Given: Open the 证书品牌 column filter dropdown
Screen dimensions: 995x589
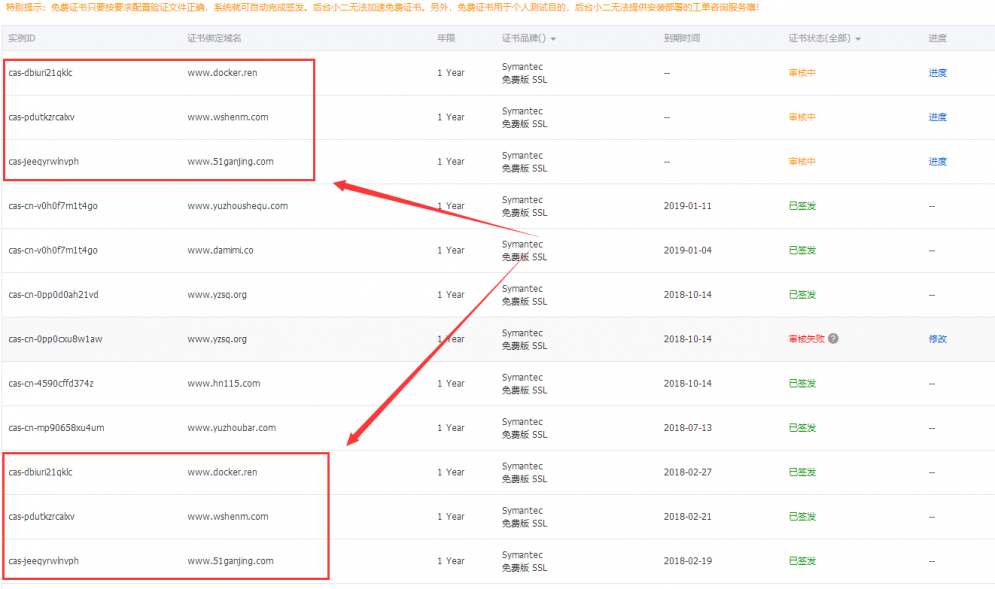Looking at the screenshot, I should coord(553,39).
